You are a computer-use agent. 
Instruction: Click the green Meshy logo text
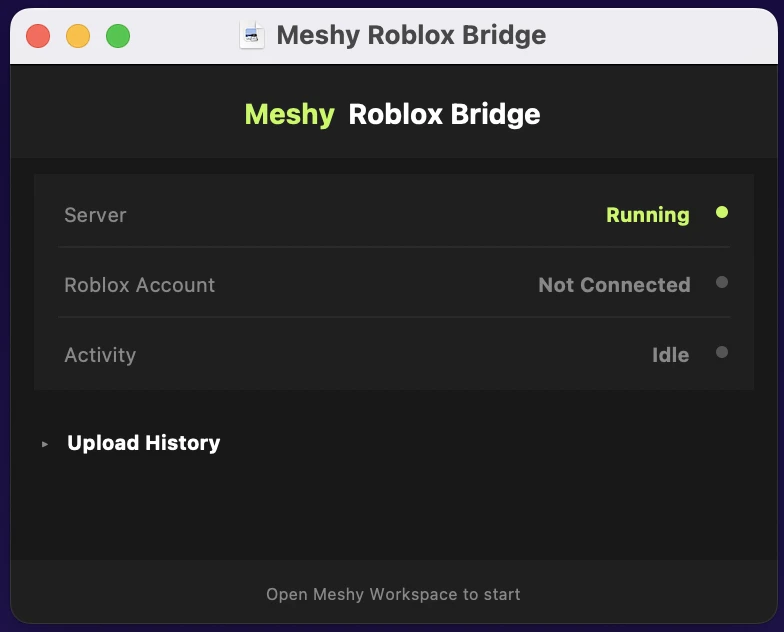pyautogui.click(x=289, y=114)
